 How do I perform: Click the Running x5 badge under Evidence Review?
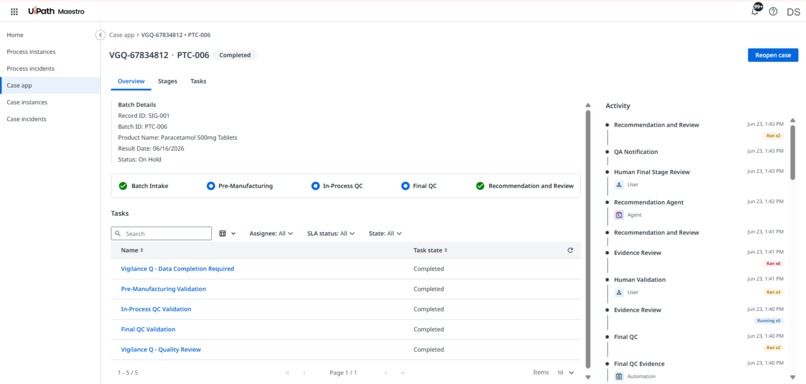pyautogui.click(x=769, y=321)
